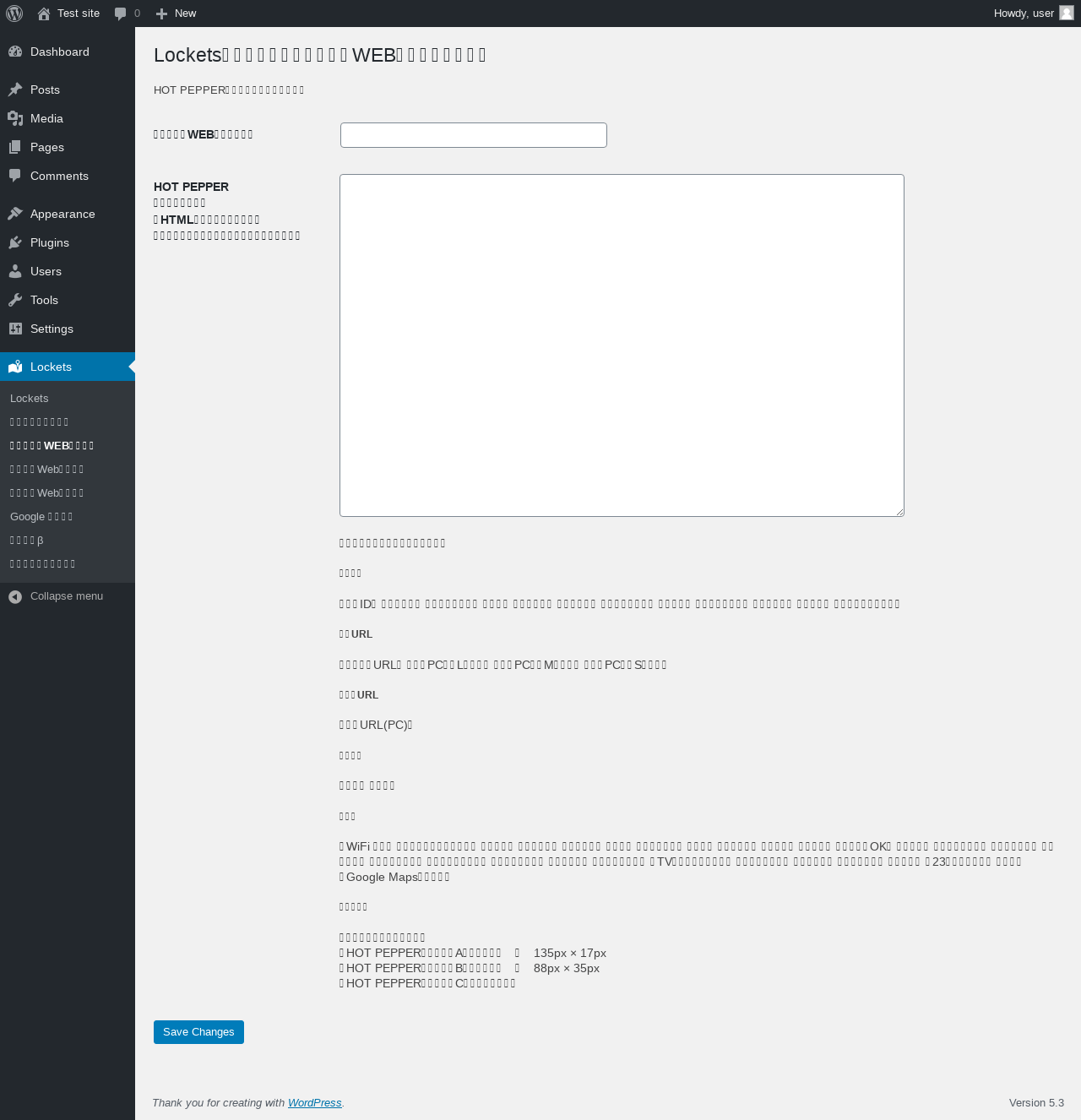Viewport: 1081px width, 1120px height.
Task: Open the submenu item ending with β
Action: pyautogui.click(x=27, y=540)
